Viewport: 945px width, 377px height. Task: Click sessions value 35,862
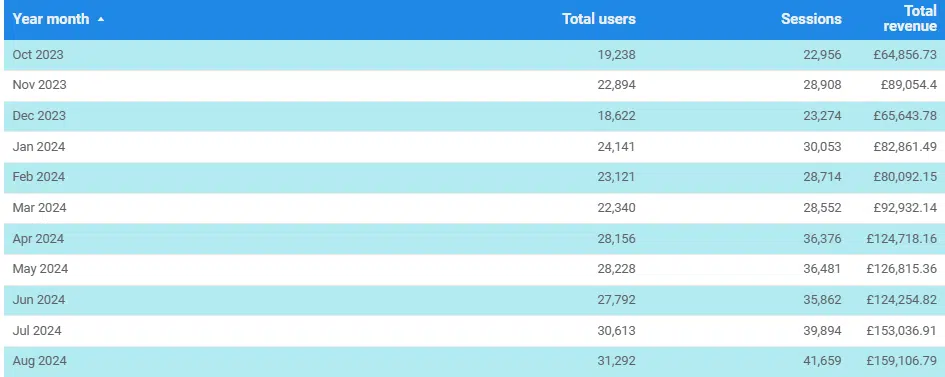pyautogui.click(x=822, y=300)
